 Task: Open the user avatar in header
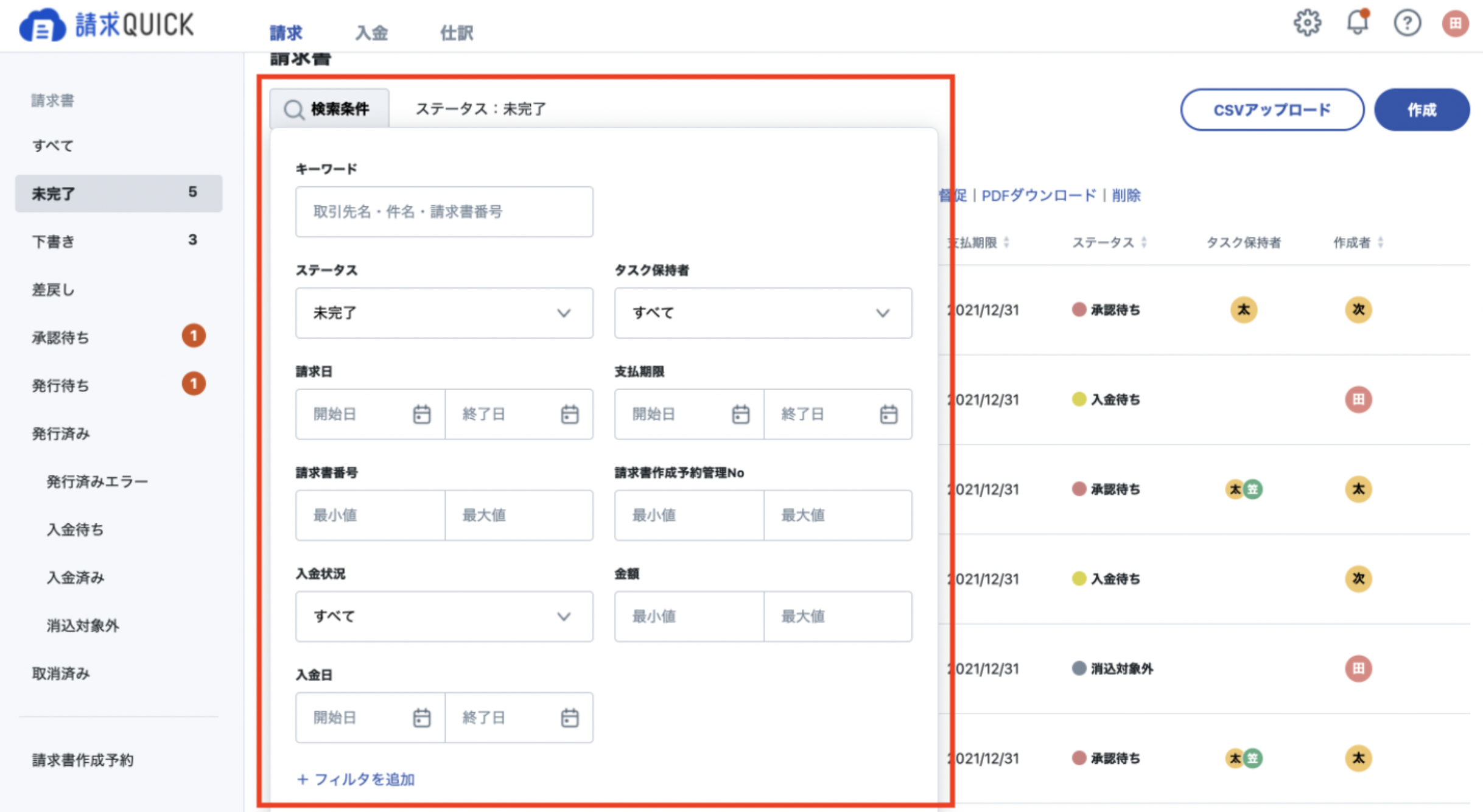pyautogui.click(x=1455, y=24)
